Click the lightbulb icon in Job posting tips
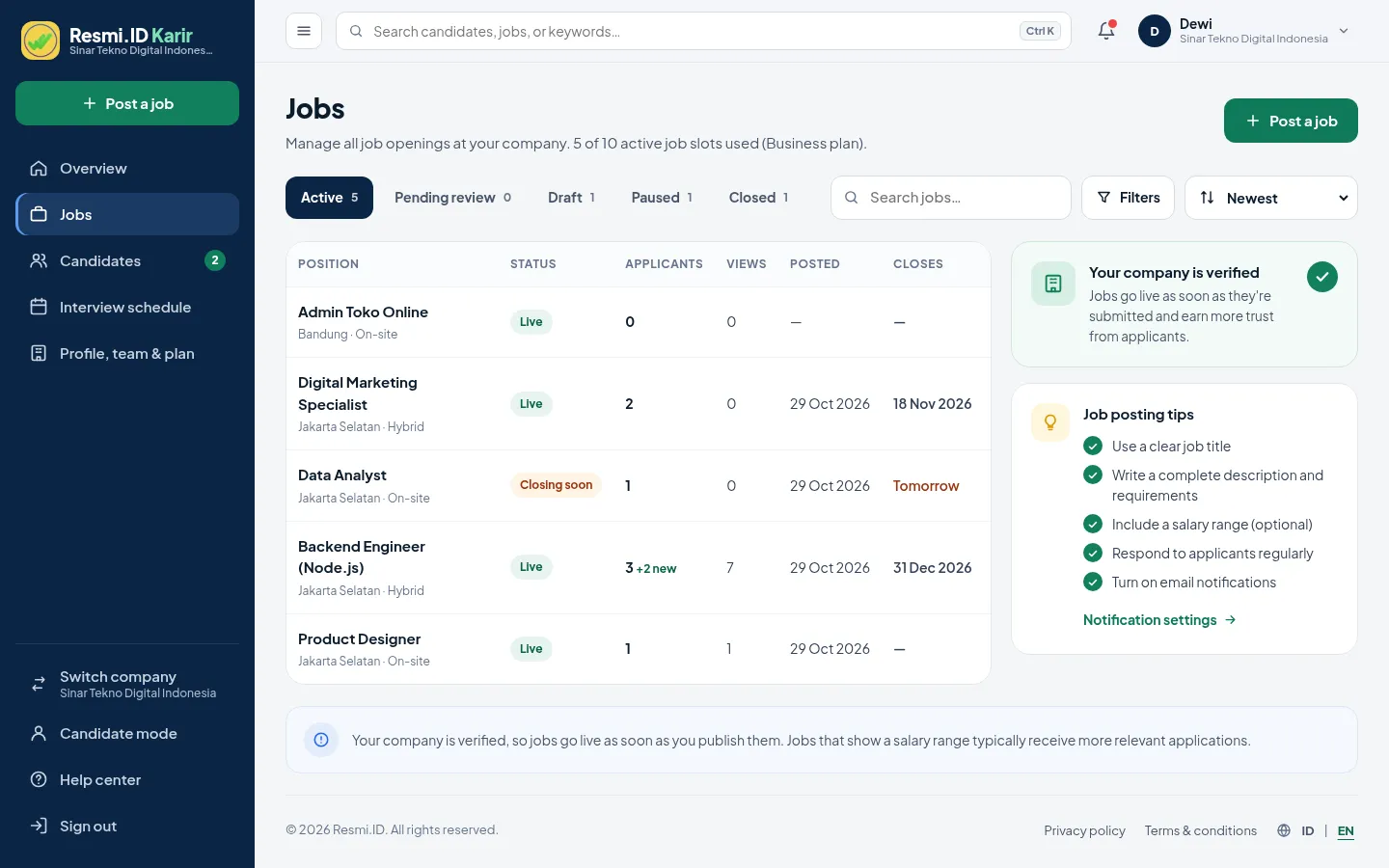1389x868 pixels. (1050, 422)
